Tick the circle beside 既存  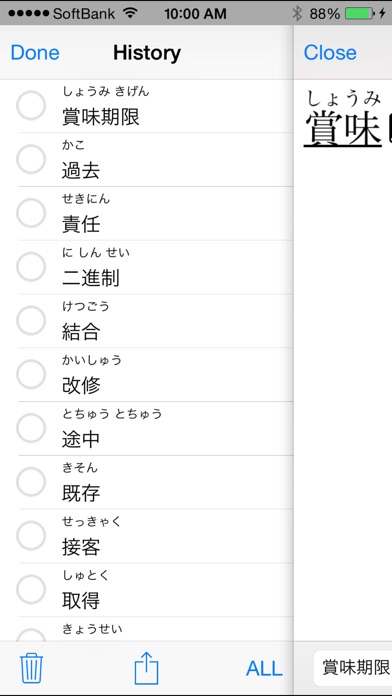31,482
